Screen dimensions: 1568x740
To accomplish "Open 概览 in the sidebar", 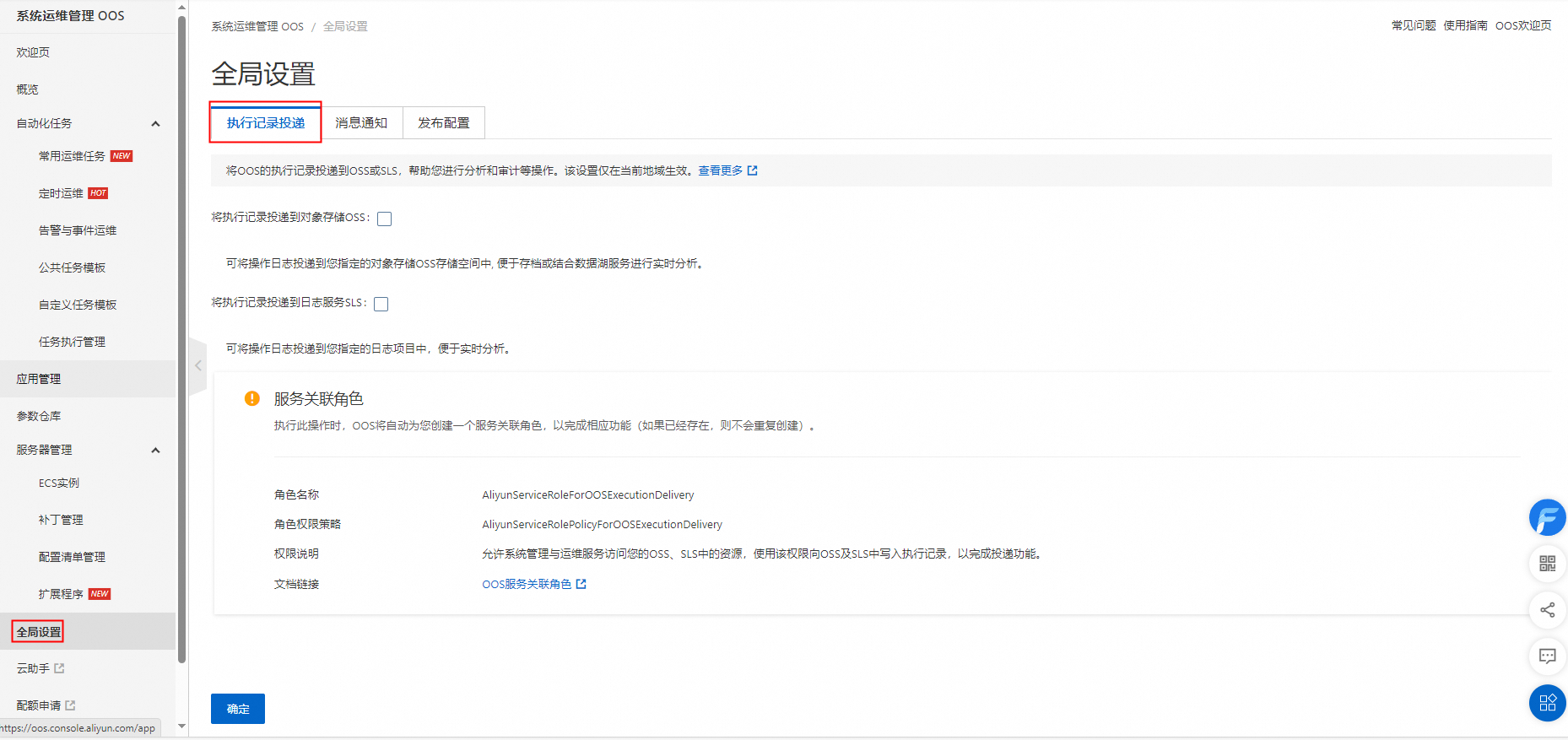I will coord(28,89).
